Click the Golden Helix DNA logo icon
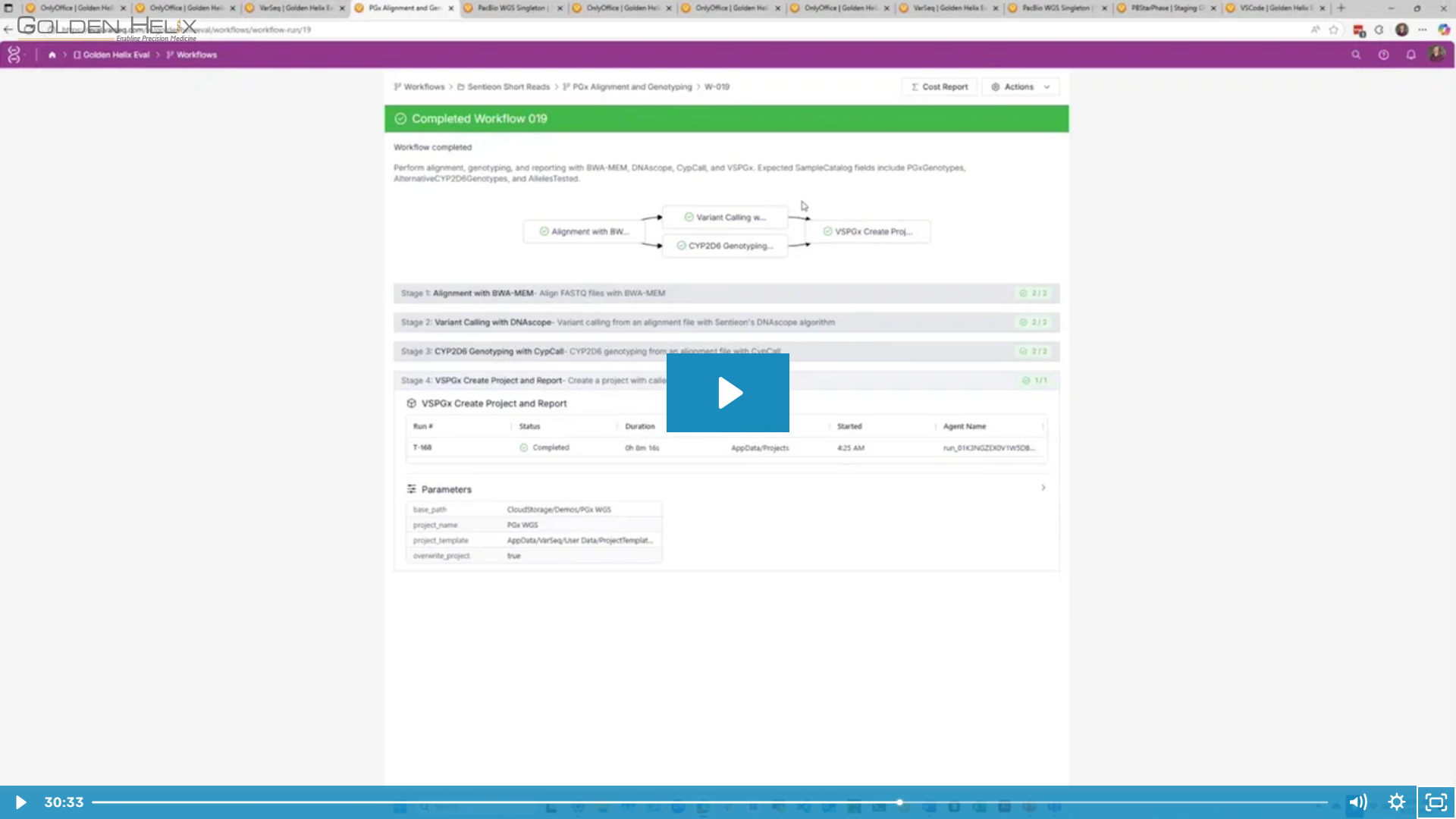1456x819 pixels. [14, 55]
